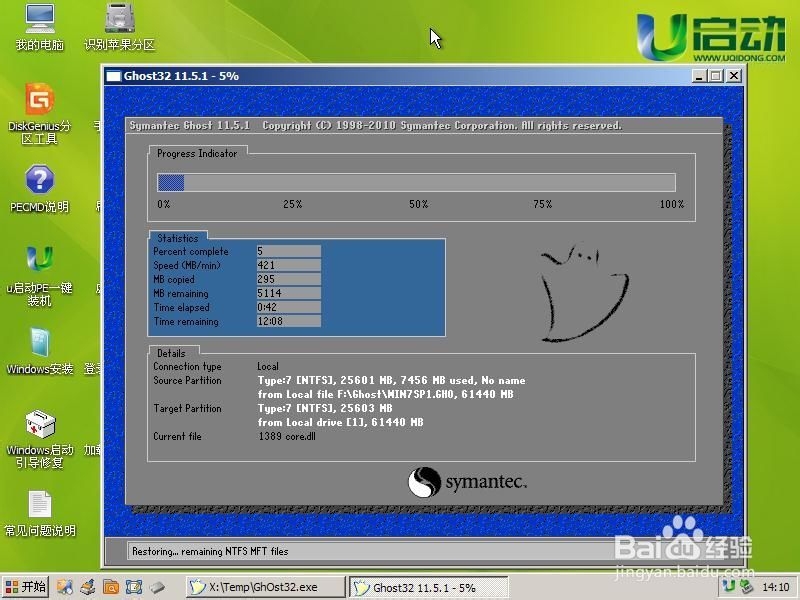Click the Target Partition local drive line
Image resolution: width=800 pixels, height=600 pixels.
340,422
